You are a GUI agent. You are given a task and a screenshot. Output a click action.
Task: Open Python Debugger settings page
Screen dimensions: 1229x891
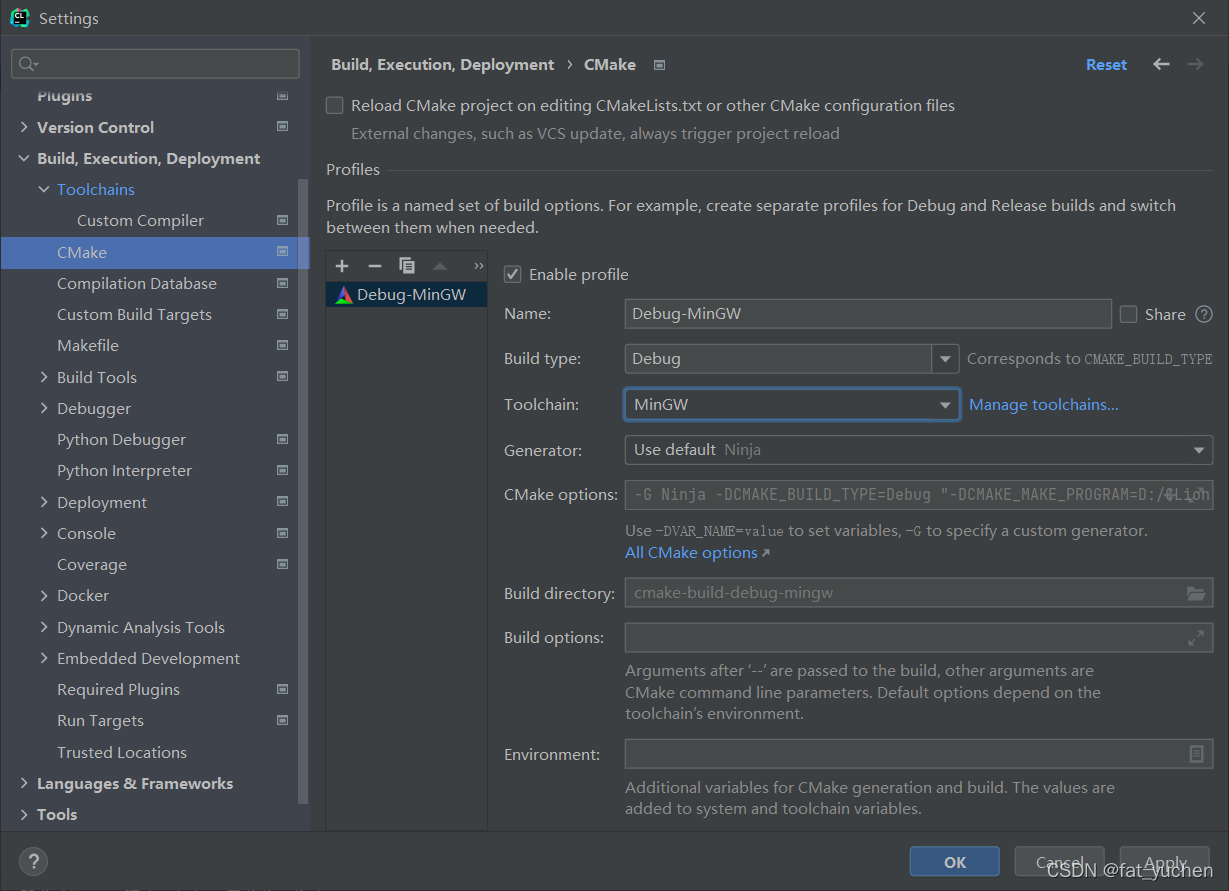click(x=121, y=439)
